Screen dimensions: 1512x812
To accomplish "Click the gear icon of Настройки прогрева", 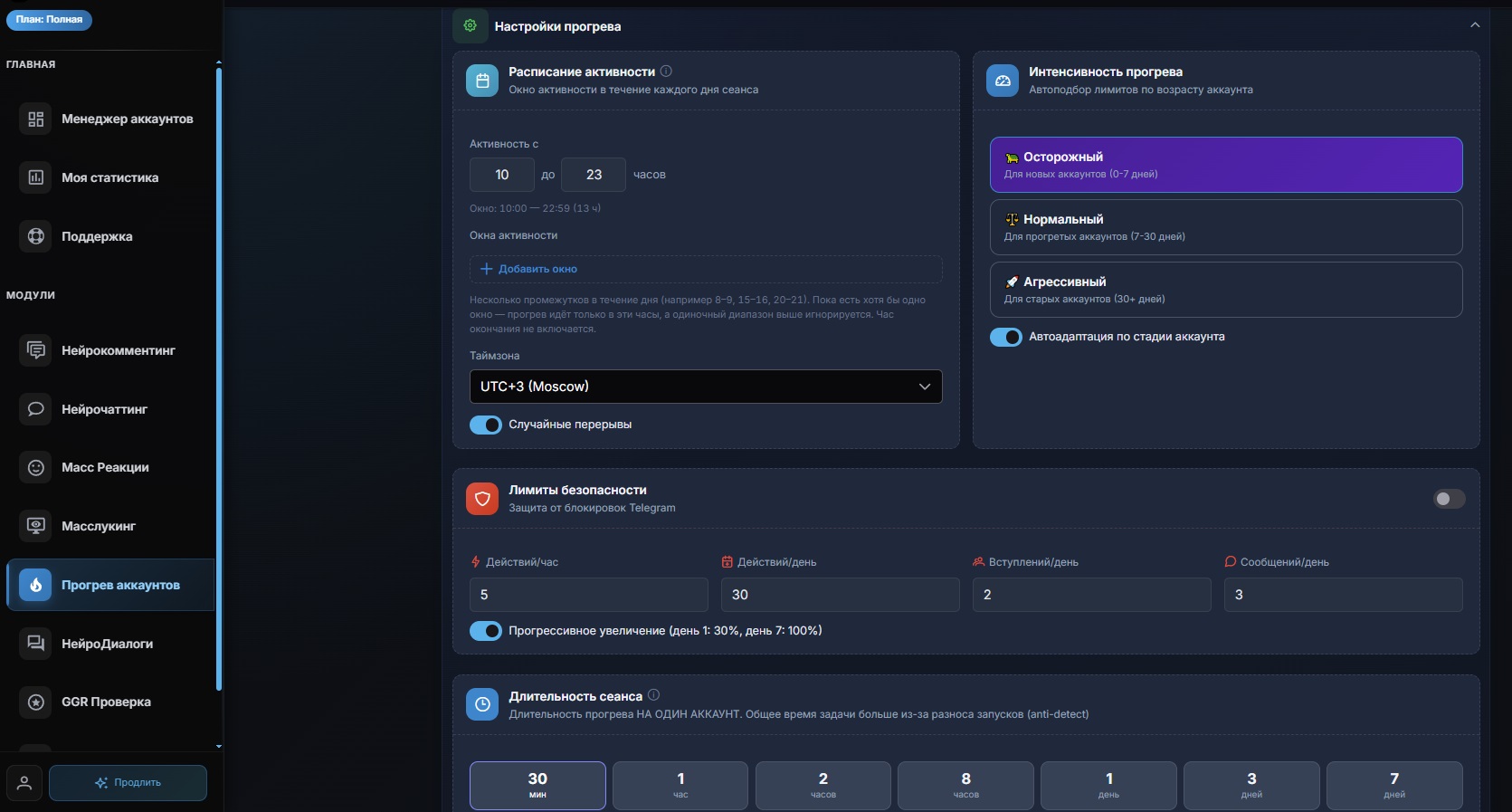I will click(471, 26).
